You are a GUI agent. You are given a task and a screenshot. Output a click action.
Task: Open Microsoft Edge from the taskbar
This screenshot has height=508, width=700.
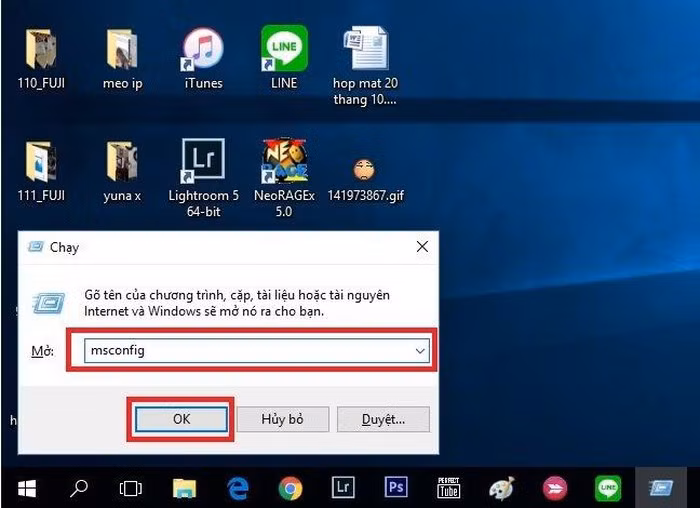tap(238, 488)
